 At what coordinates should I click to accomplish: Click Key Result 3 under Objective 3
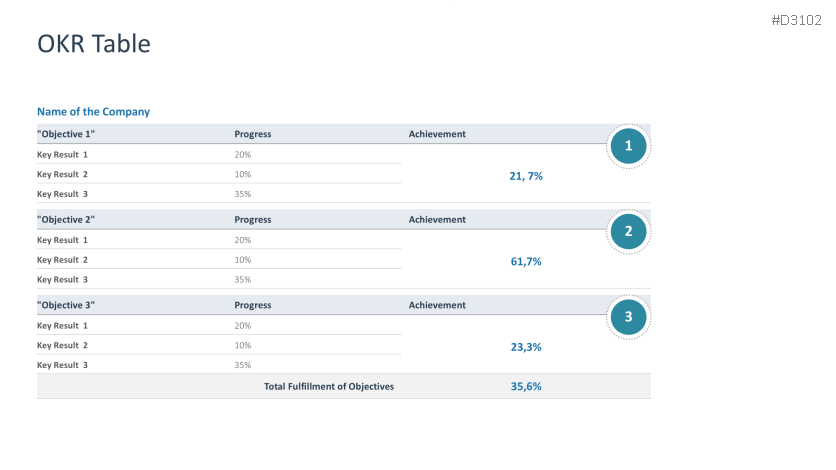click(x=62, y=365)
